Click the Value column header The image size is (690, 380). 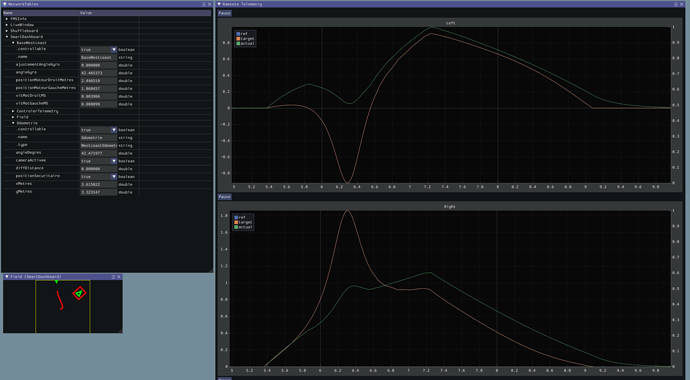click(x=86, y=13)
